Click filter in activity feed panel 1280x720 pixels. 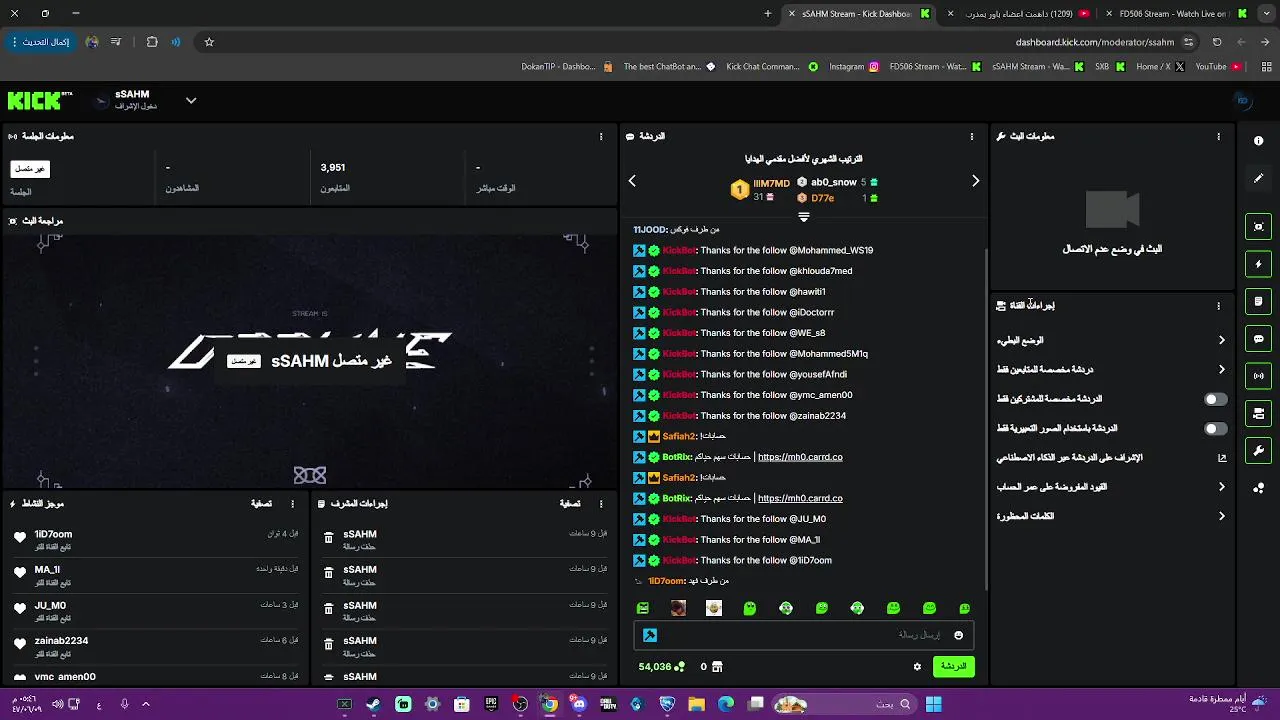261,504
